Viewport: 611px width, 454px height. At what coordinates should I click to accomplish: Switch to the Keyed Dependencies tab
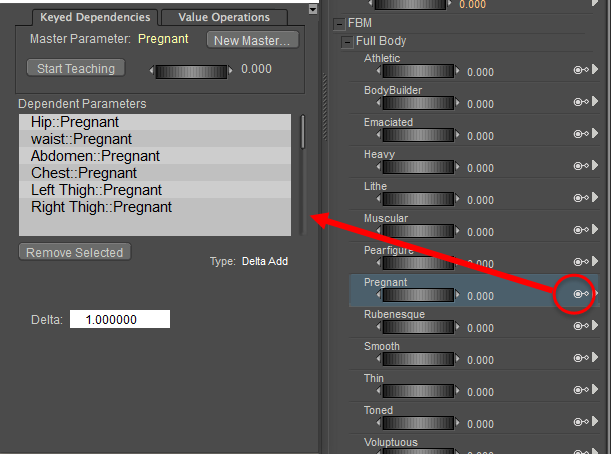click(95, 18)
